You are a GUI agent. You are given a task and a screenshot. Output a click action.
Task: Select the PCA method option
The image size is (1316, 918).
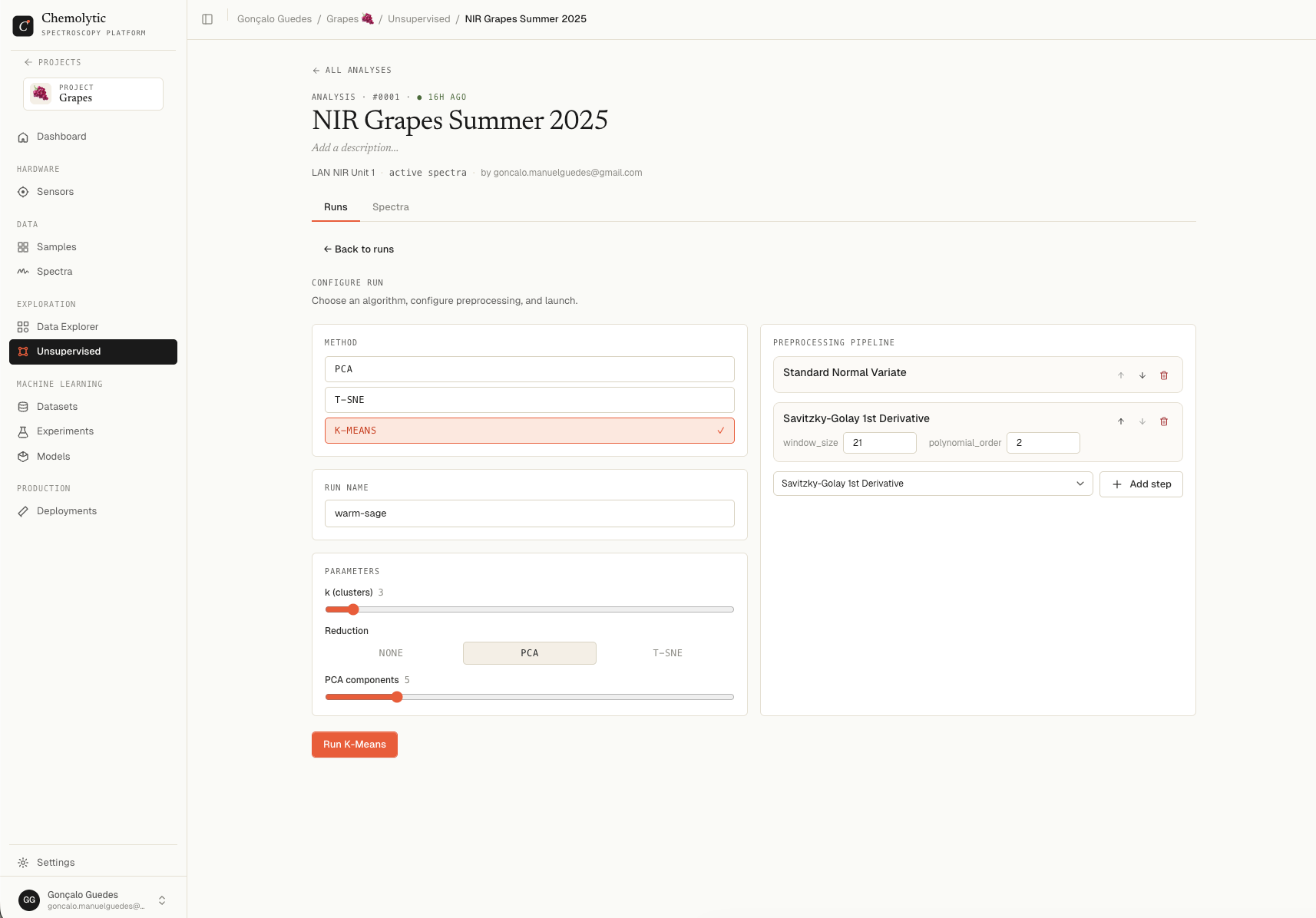tap(530, 369)
